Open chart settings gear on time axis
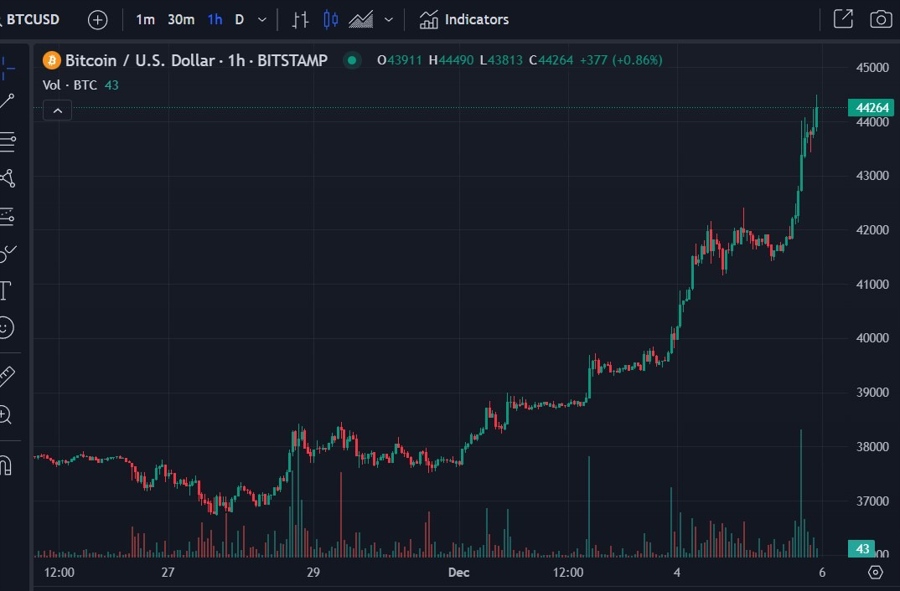 tap(875, 572)
